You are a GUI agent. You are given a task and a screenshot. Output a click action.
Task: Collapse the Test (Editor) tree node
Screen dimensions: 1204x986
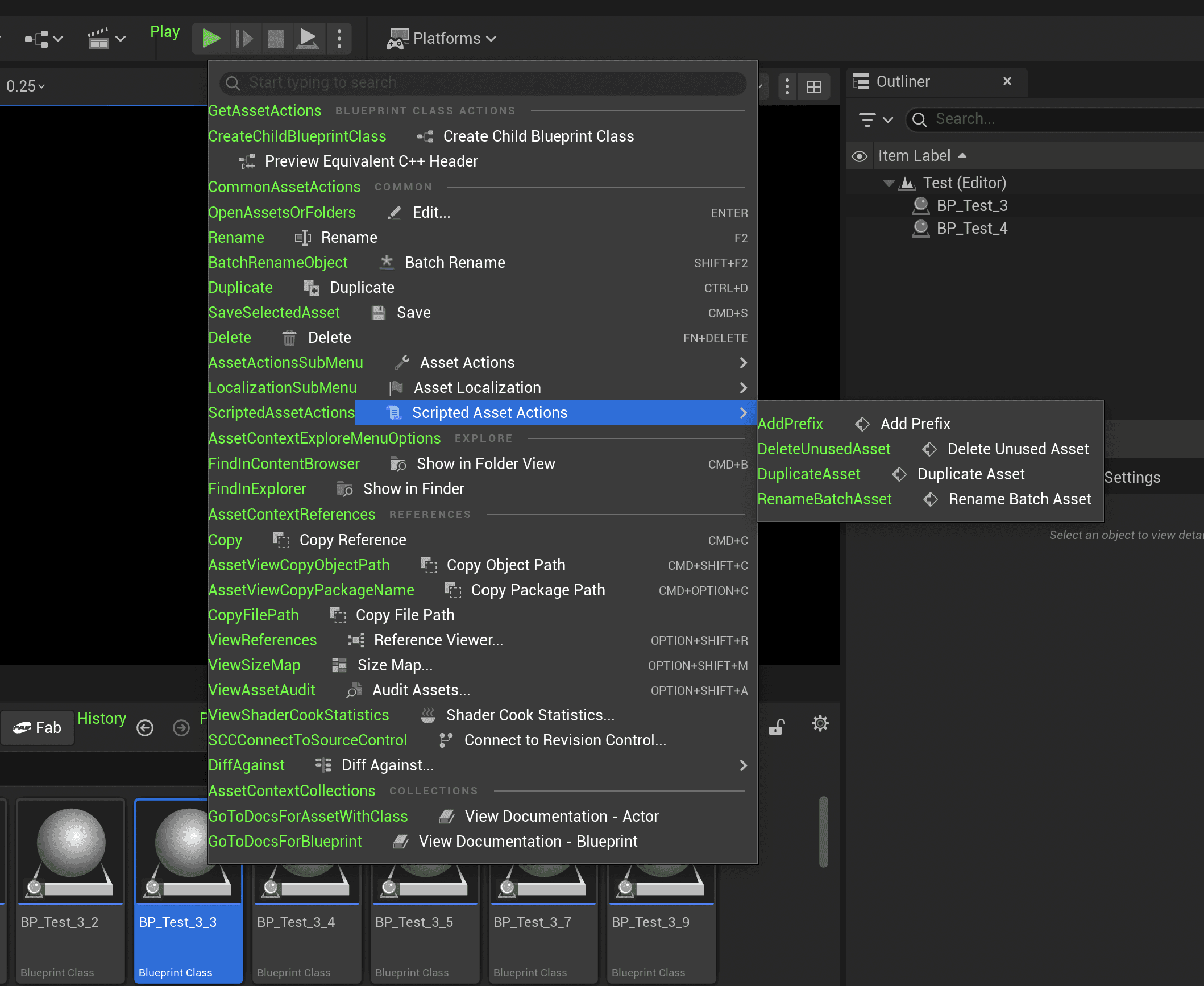click(889, 183)
